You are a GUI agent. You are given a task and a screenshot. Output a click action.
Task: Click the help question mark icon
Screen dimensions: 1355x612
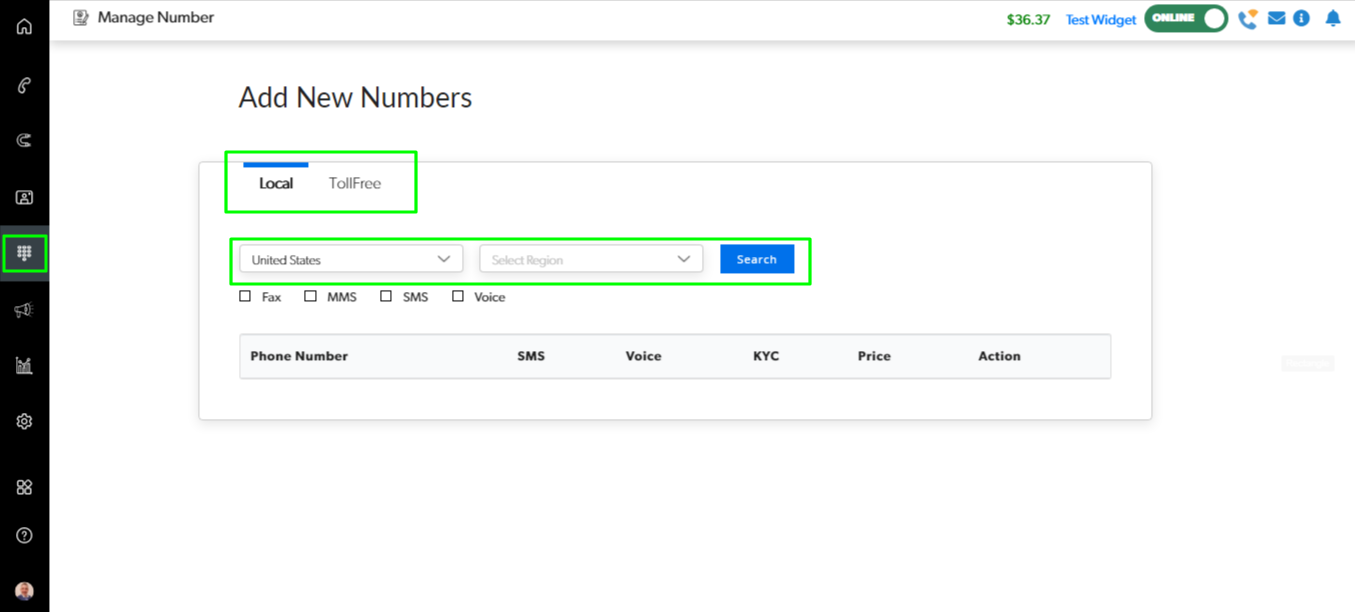click(24, 536)
